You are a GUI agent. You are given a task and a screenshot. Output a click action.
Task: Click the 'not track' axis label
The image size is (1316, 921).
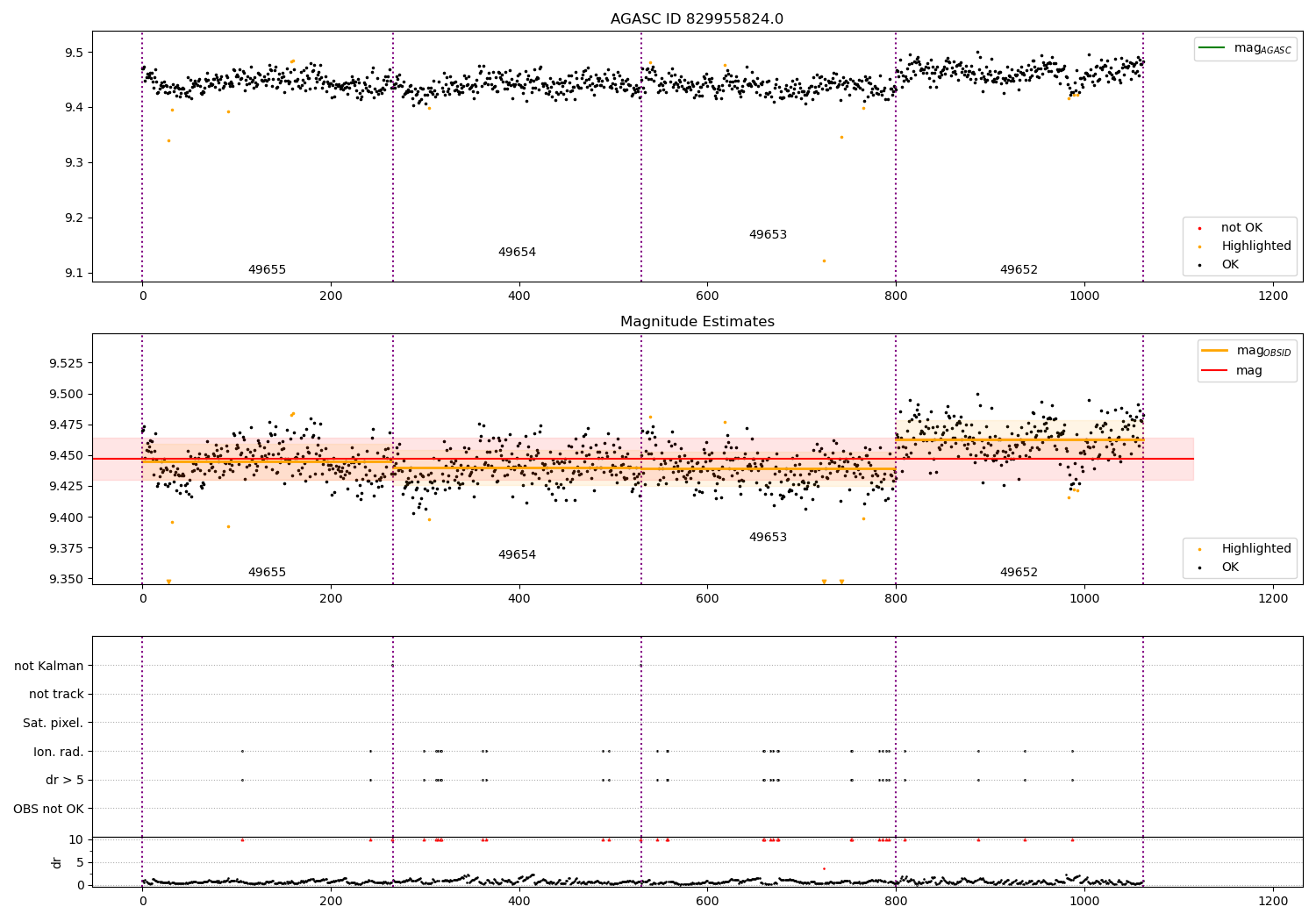coord(56,695)
